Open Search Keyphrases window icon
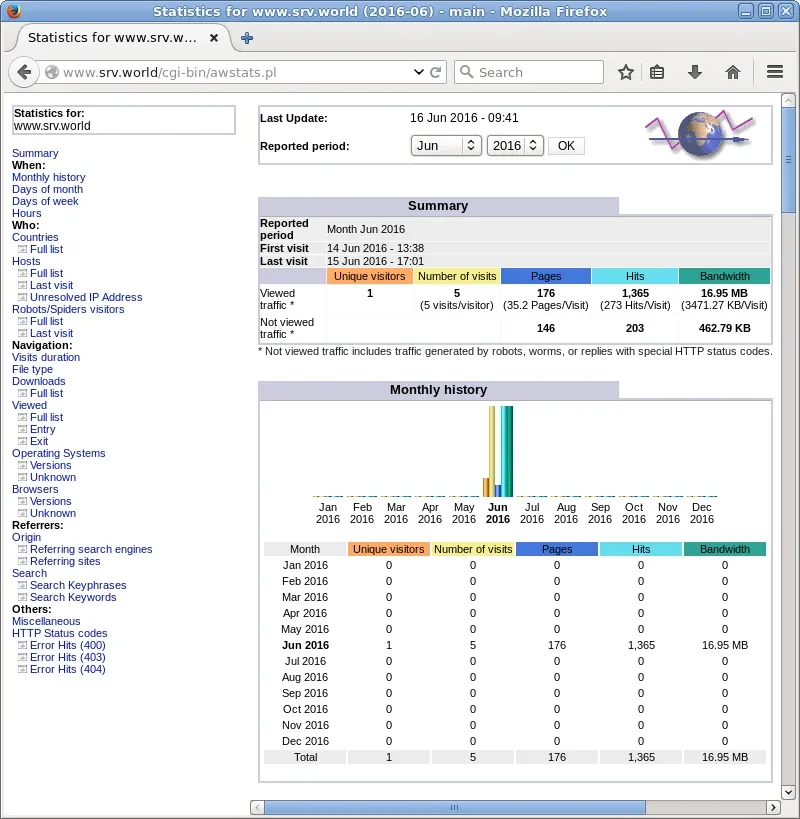This screenshot has height=819, width=800. point(22,586)
